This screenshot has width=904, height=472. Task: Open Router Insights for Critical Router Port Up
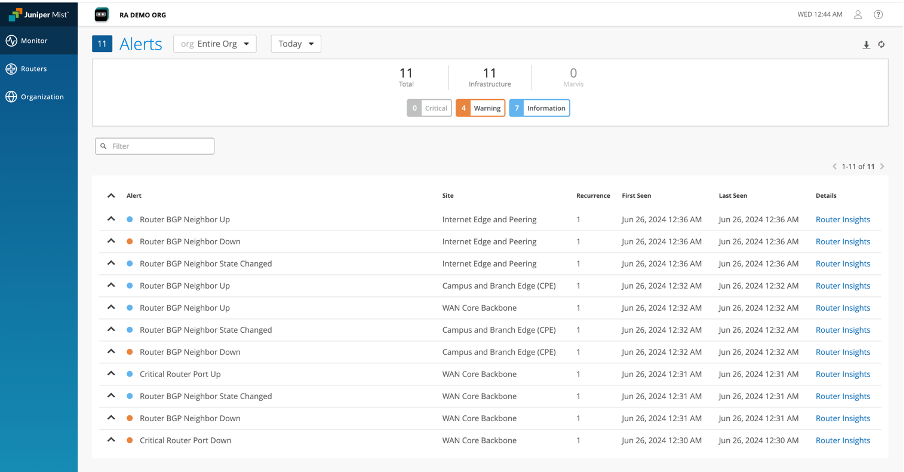pyautogui.click(x=842, y=374)
